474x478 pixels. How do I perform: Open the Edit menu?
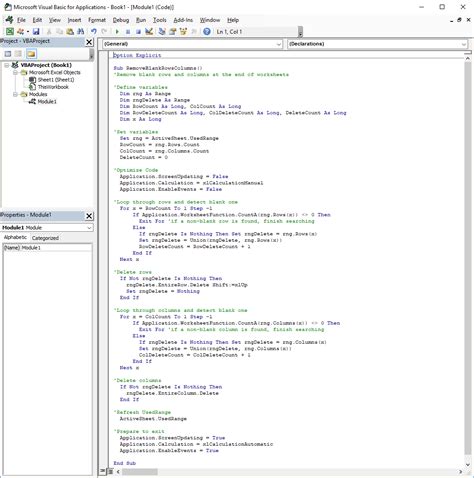[x=37, y=20]
